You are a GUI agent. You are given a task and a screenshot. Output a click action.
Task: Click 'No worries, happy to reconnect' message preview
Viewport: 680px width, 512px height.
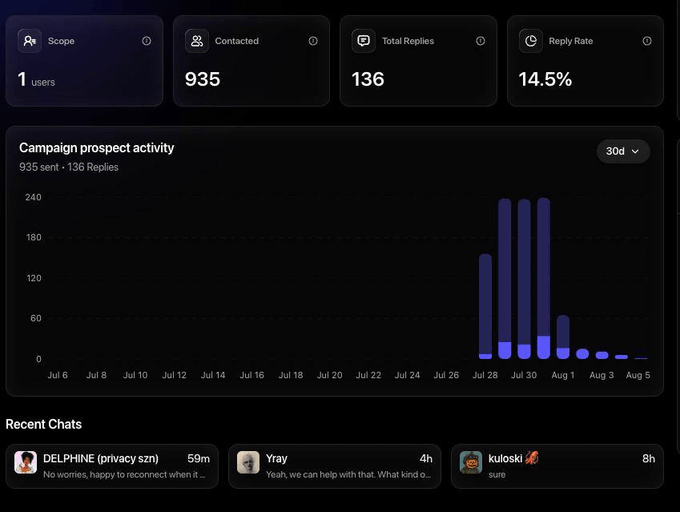[x=124, y=475]
